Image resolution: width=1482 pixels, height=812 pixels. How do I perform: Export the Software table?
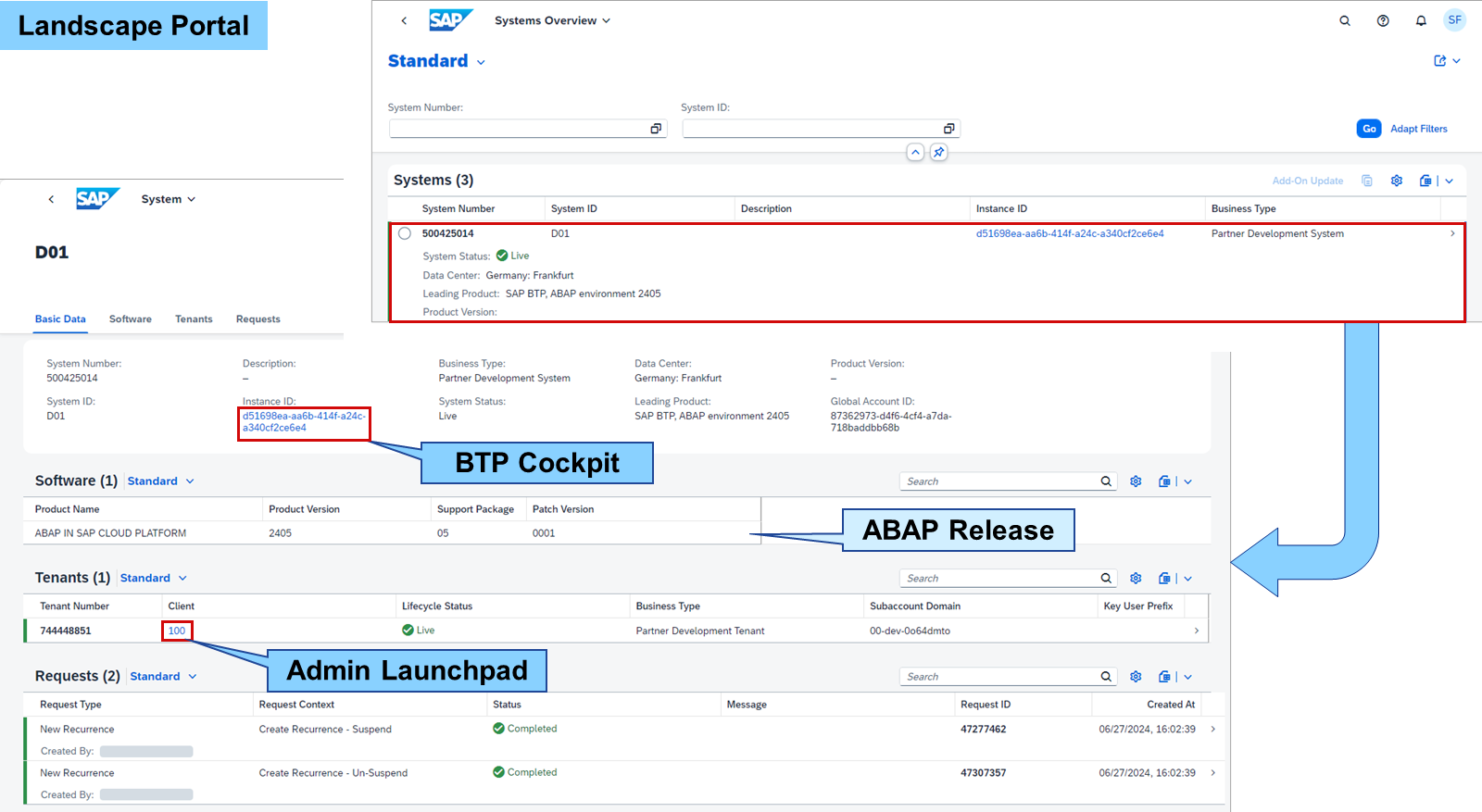pos(1164,481)
